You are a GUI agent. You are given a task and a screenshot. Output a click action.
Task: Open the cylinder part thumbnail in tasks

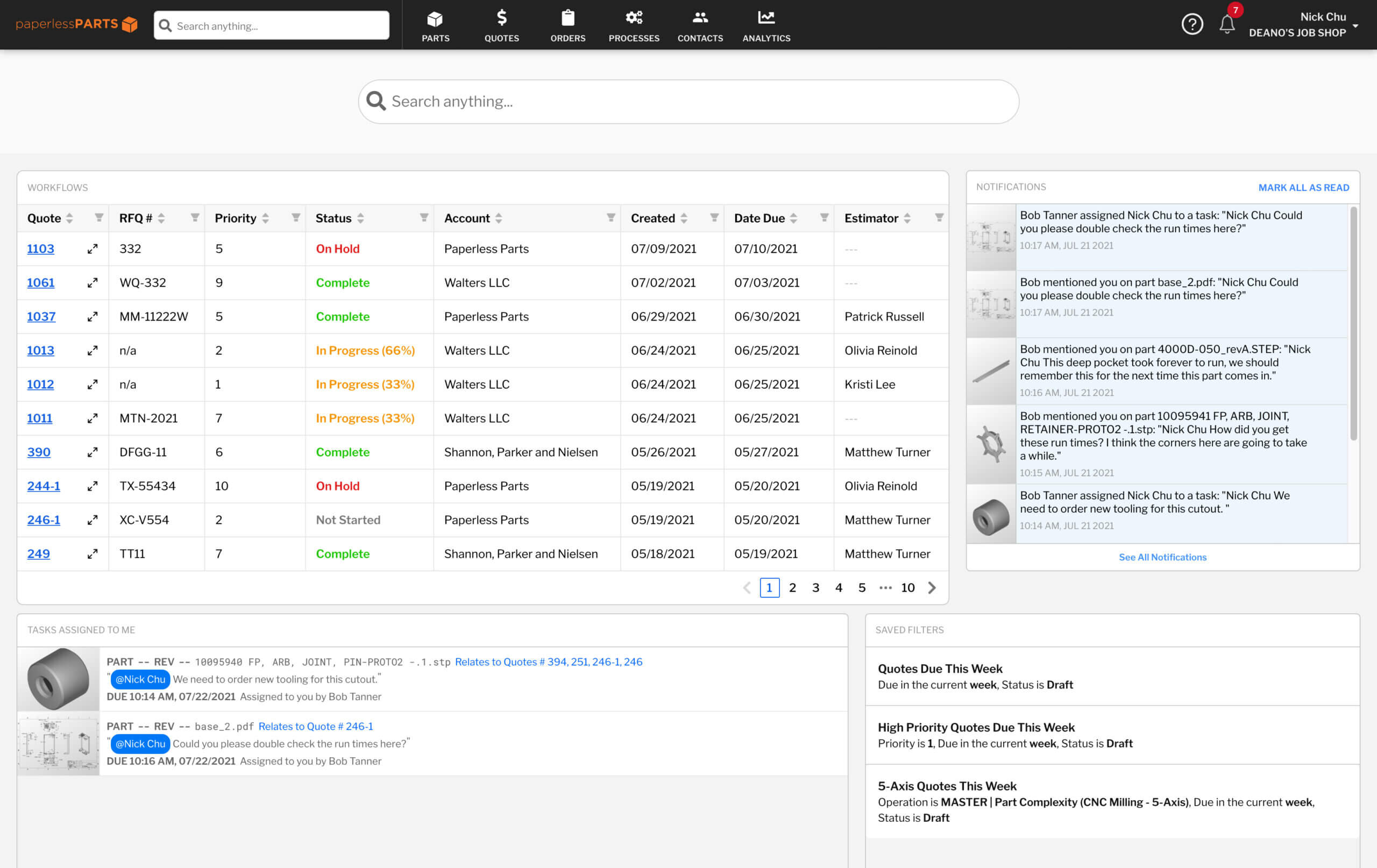pyautogui.click(x=58, y=679)
